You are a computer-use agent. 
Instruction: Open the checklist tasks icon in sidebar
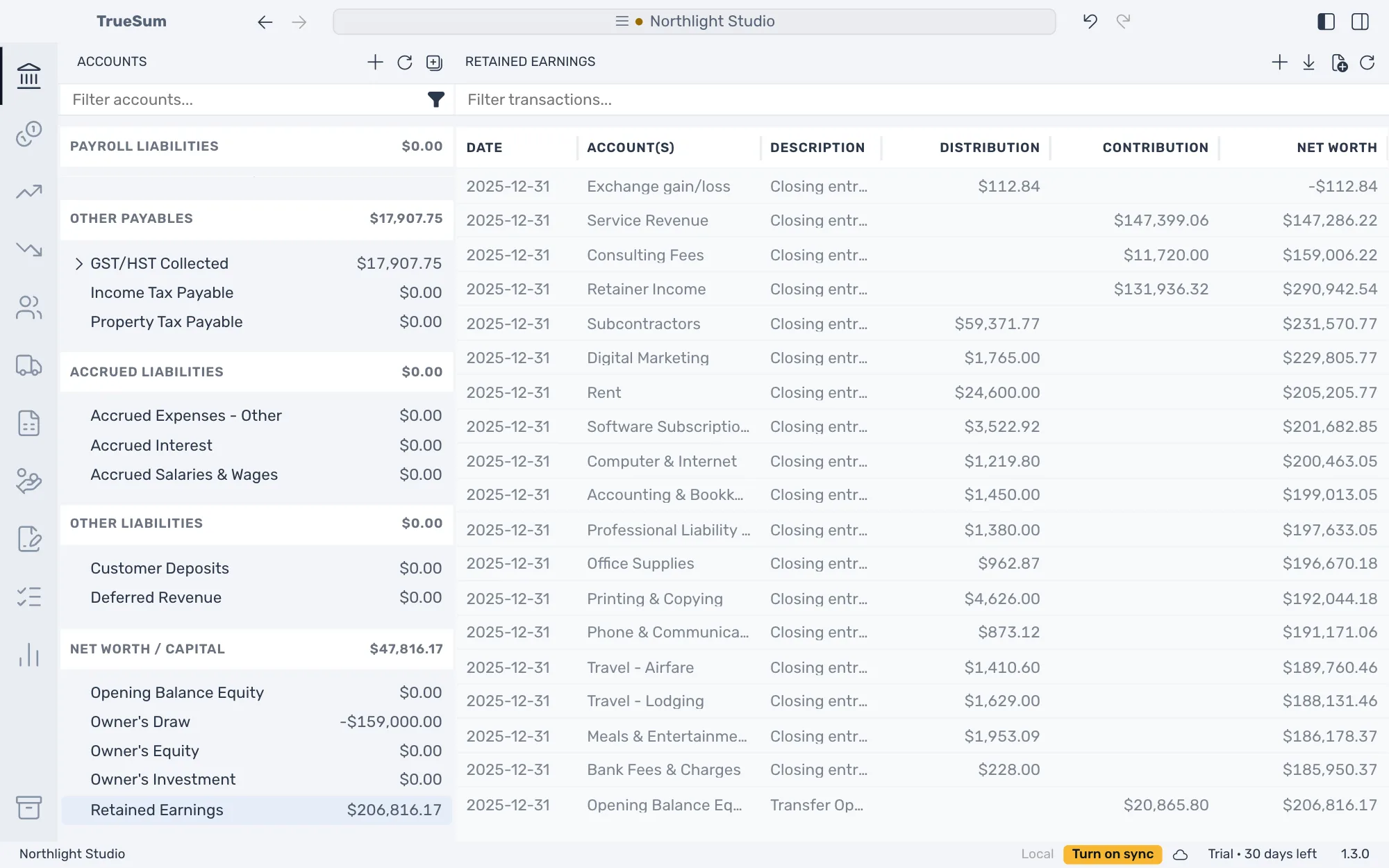coord(28,596)
